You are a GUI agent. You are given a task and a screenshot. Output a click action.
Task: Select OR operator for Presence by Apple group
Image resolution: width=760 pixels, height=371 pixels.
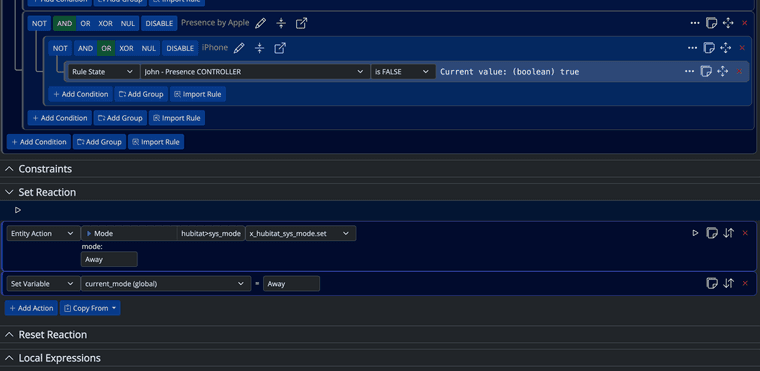[85, 23]
